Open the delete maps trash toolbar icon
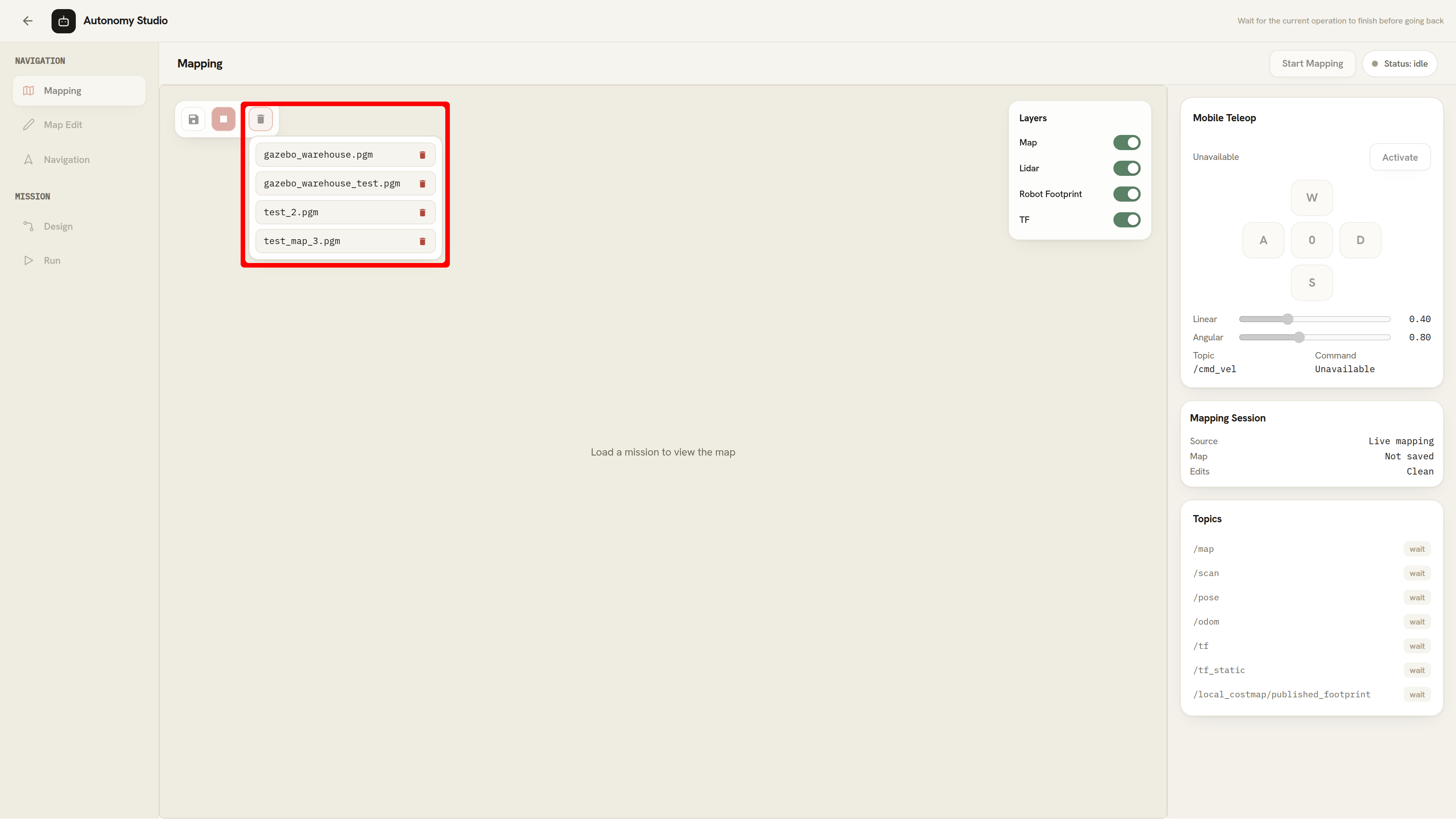Image resolution: width=1456 pixels, height=819 pixels. coord(261,119)
